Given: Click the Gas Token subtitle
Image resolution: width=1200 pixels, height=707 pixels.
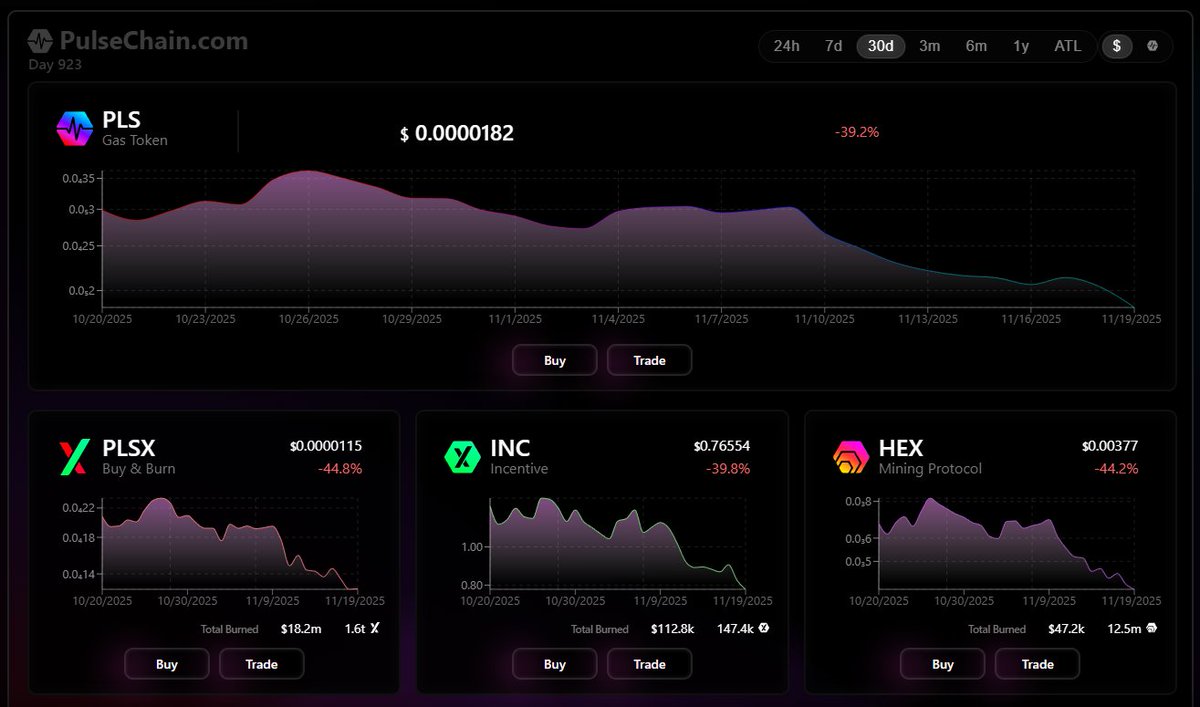Looking at the screenshot, I should [x=135, y=141].
